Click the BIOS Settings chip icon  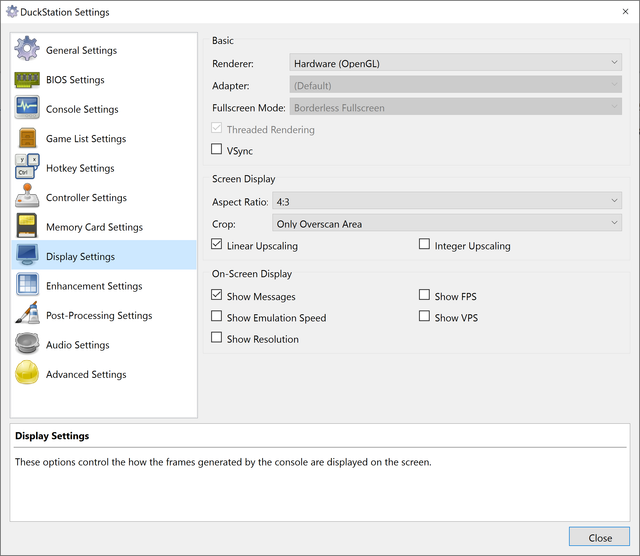[27, 80]
